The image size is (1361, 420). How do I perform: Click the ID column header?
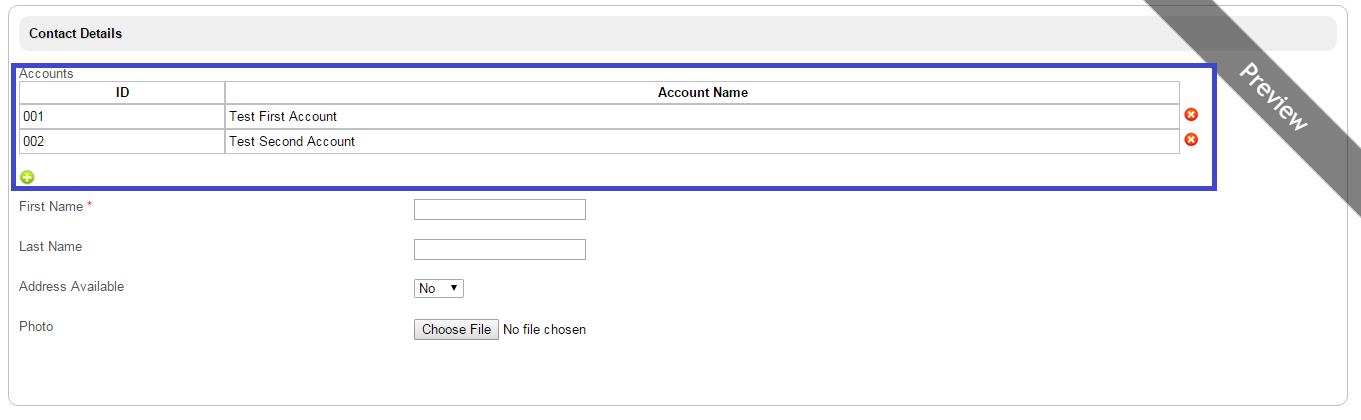point(122,92)
